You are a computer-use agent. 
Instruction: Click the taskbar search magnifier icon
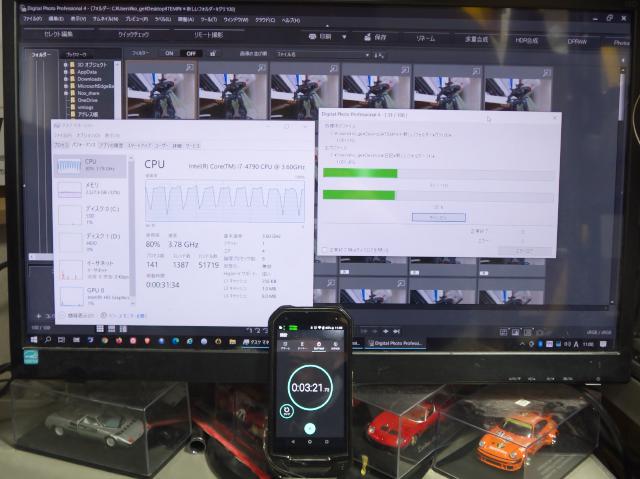click(x=48, y=339)
